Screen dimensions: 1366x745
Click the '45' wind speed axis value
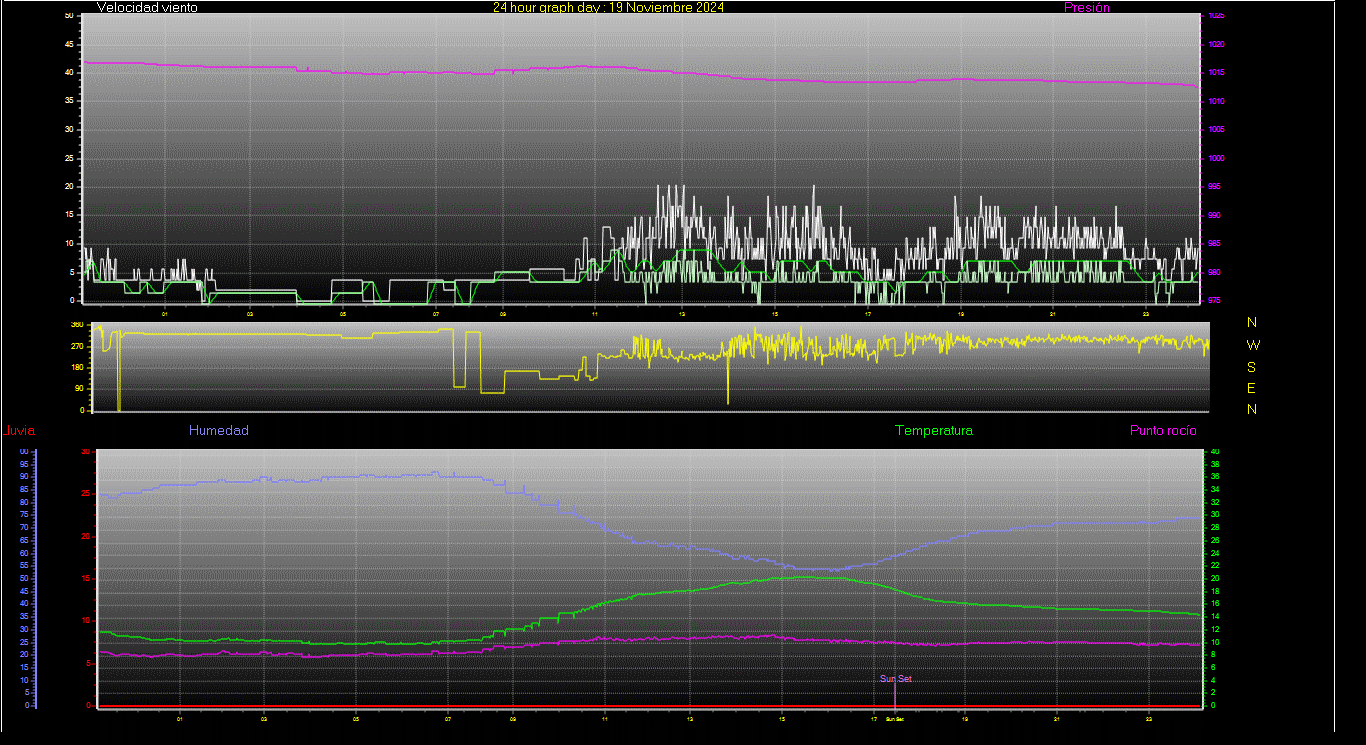pyautogui.click(x=69, y=44)
